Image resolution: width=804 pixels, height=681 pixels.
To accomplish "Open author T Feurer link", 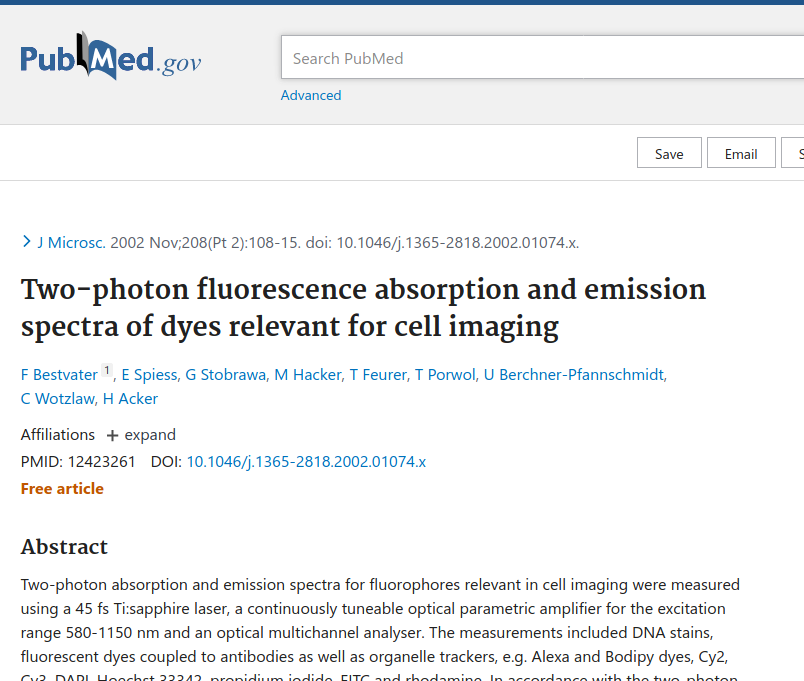I will 378,375.
